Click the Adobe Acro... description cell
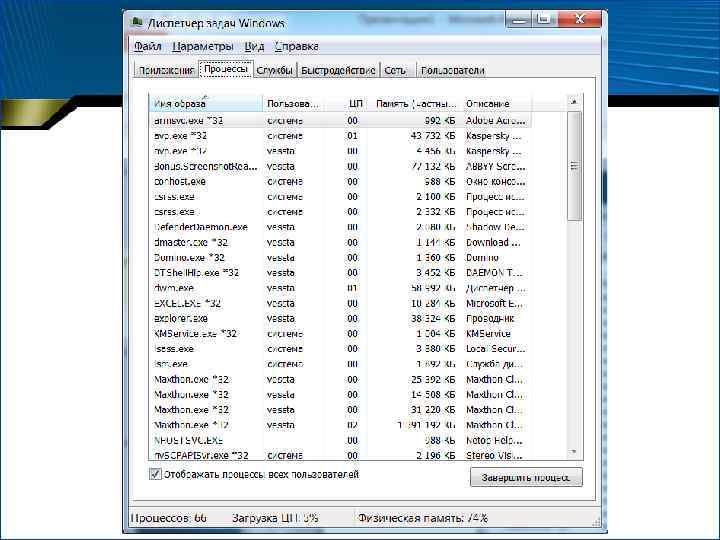Screen dimensions: 720x540 click(x=495, y=121)
